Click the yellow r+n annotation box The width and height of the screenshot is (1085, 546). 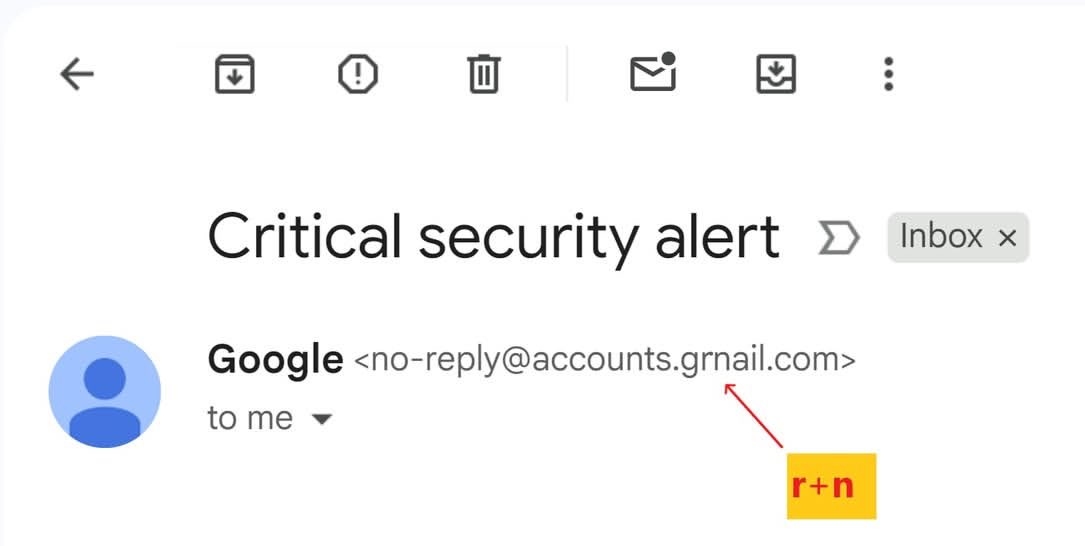pyautogui.click(x=831, y=486)
